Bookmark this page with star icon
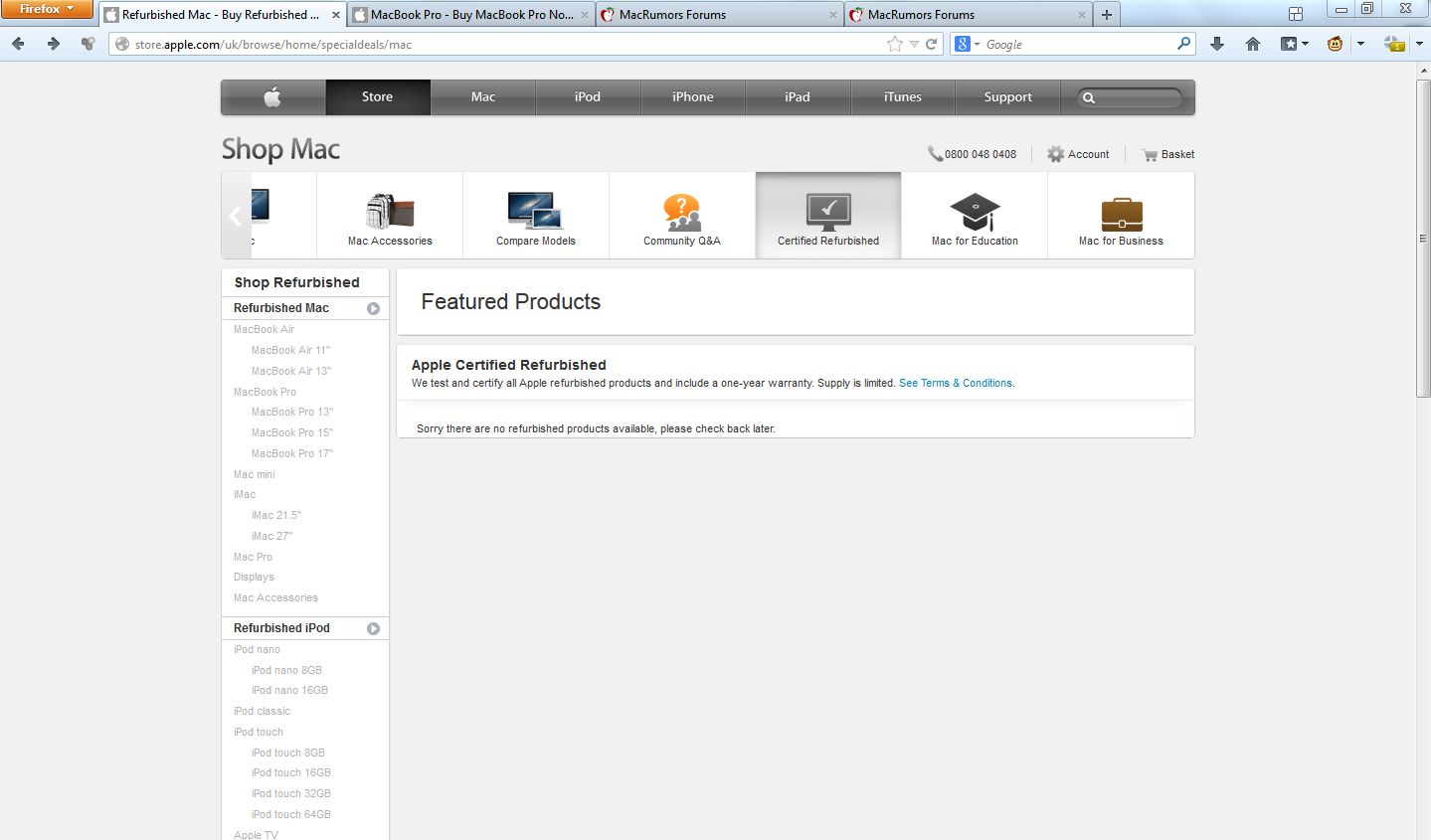This screenshot has width=1431, height=840. pyautogui.click(x=895, y=44)
